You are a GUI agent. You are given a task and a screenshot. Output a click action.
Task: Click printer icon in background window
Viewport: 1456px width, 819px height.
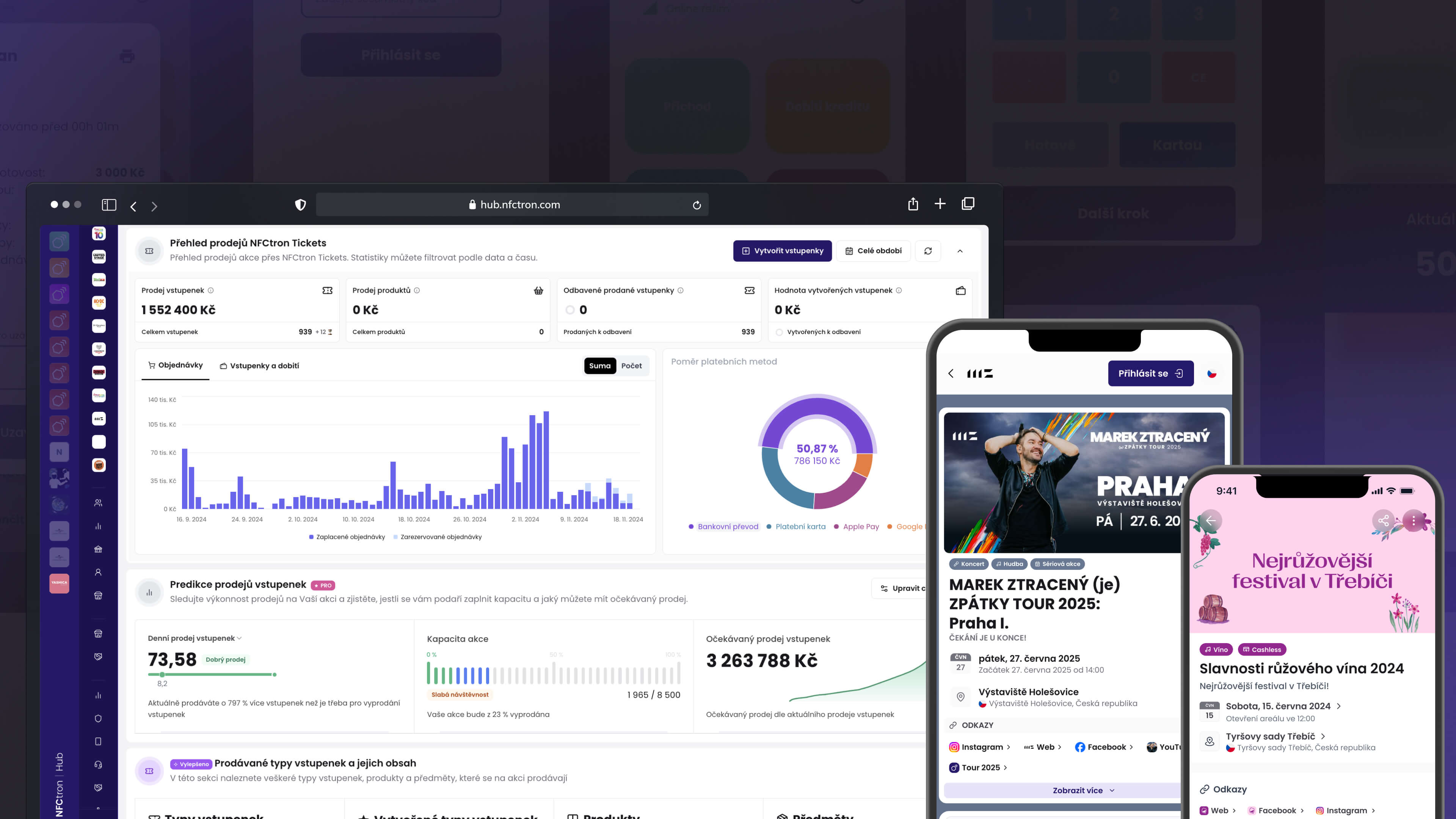tap(127, 56)
